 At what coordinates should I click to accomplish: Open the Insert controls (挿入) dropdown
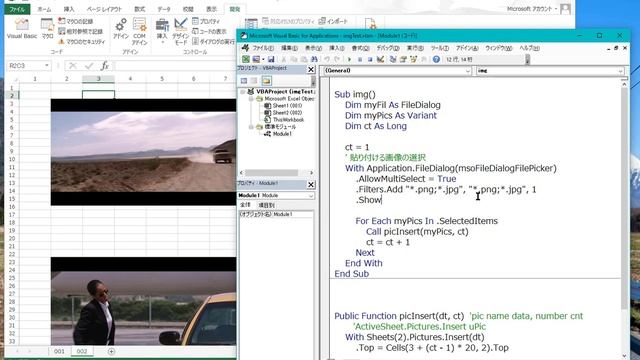point(162,30)
